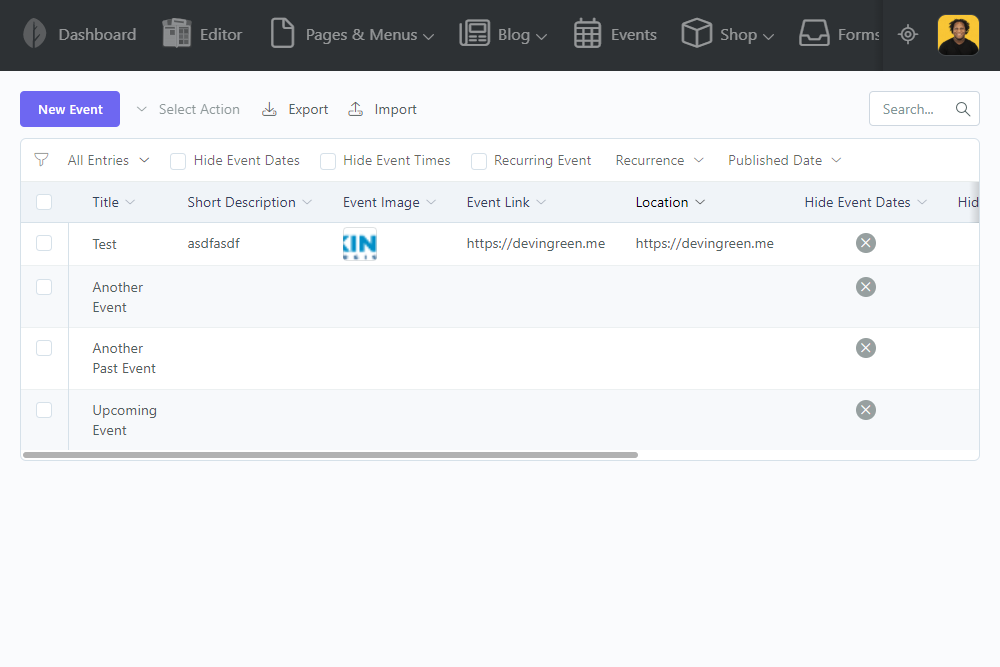This screenshot has height=667, width=1000.
Task: Open the Editor menu item
Action: click(x=221, y=34)
